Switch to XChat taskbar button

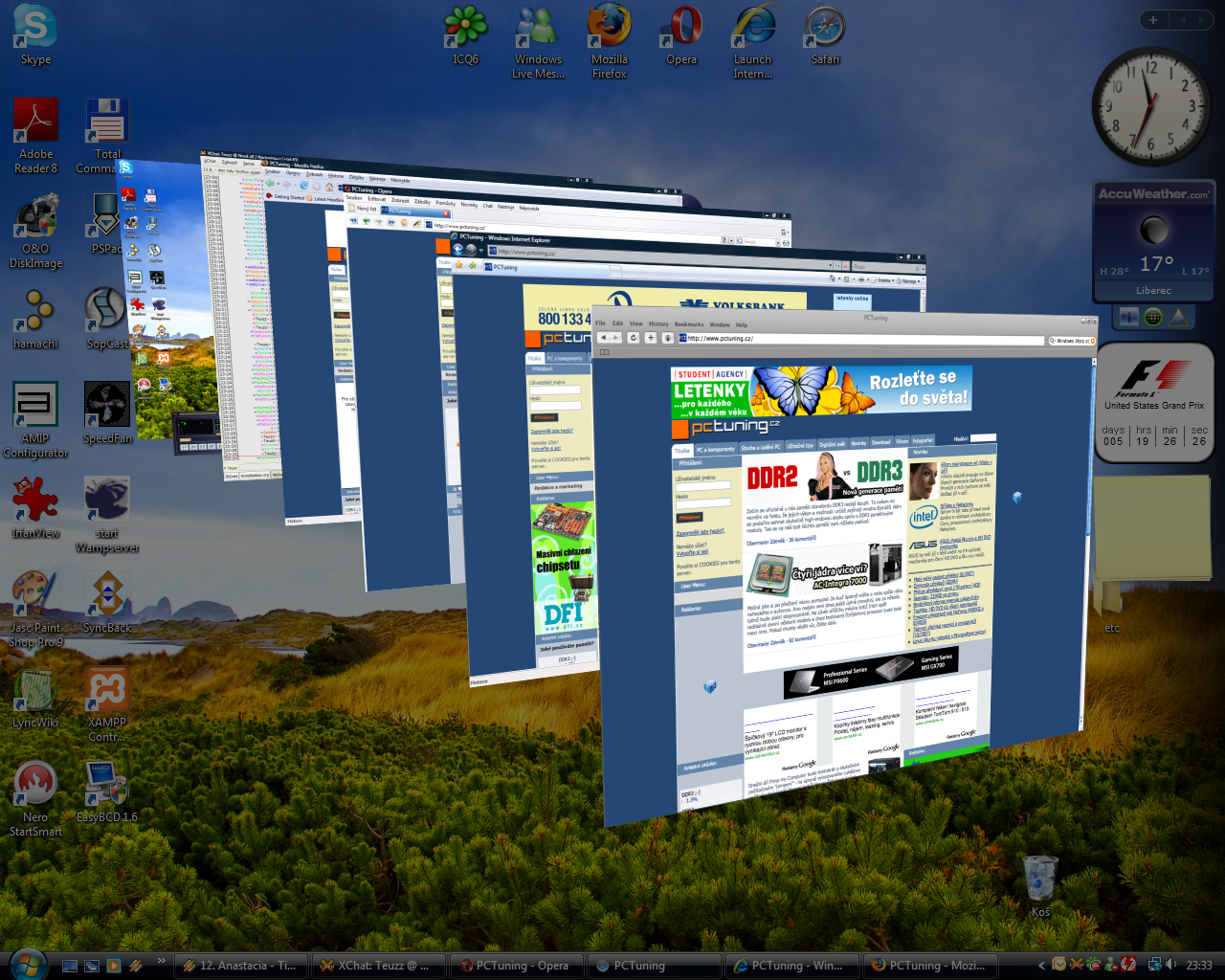381,966
